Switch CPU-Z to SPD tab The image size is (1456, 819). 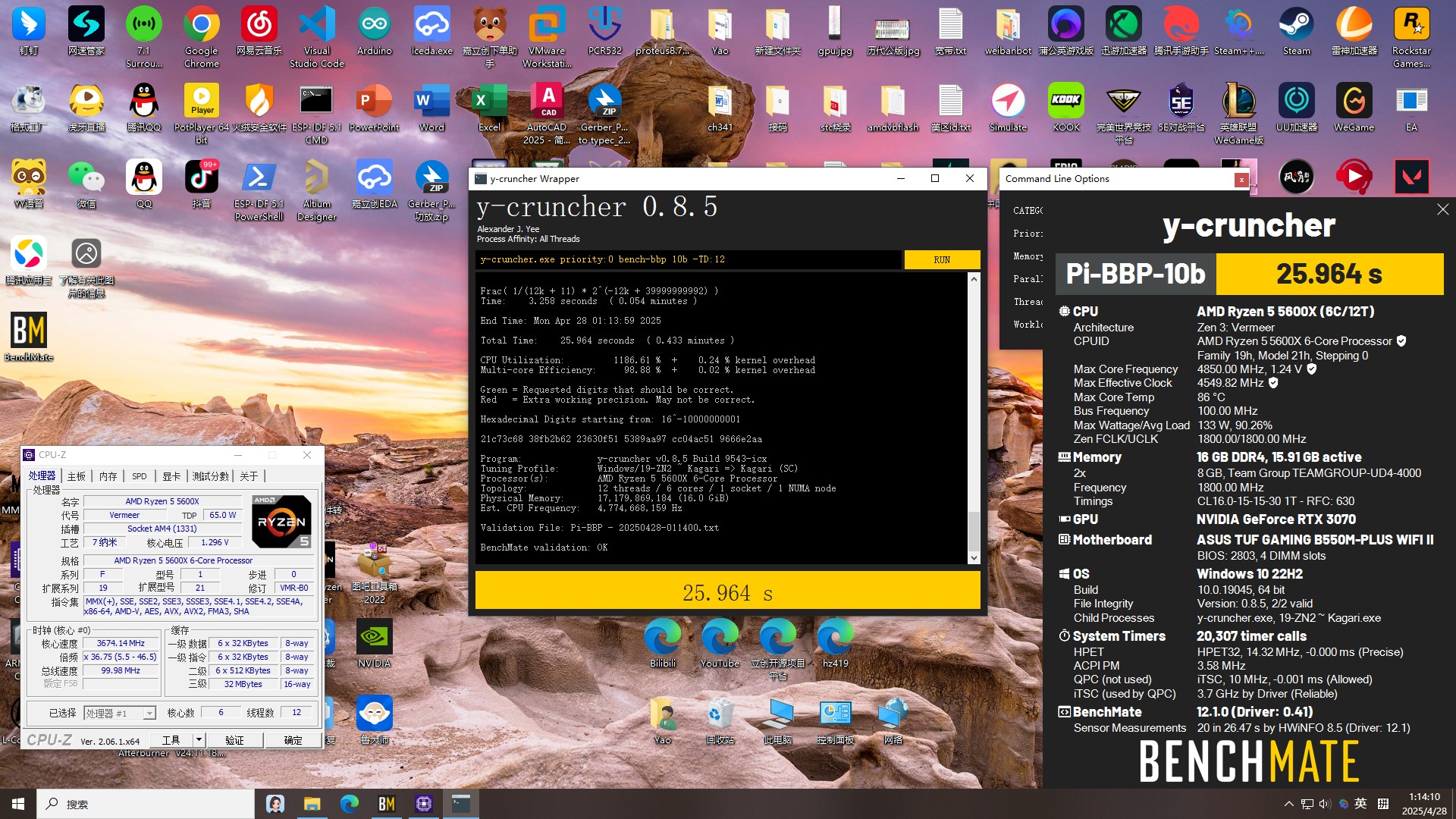pyautogui.click(x=140, y=476)
